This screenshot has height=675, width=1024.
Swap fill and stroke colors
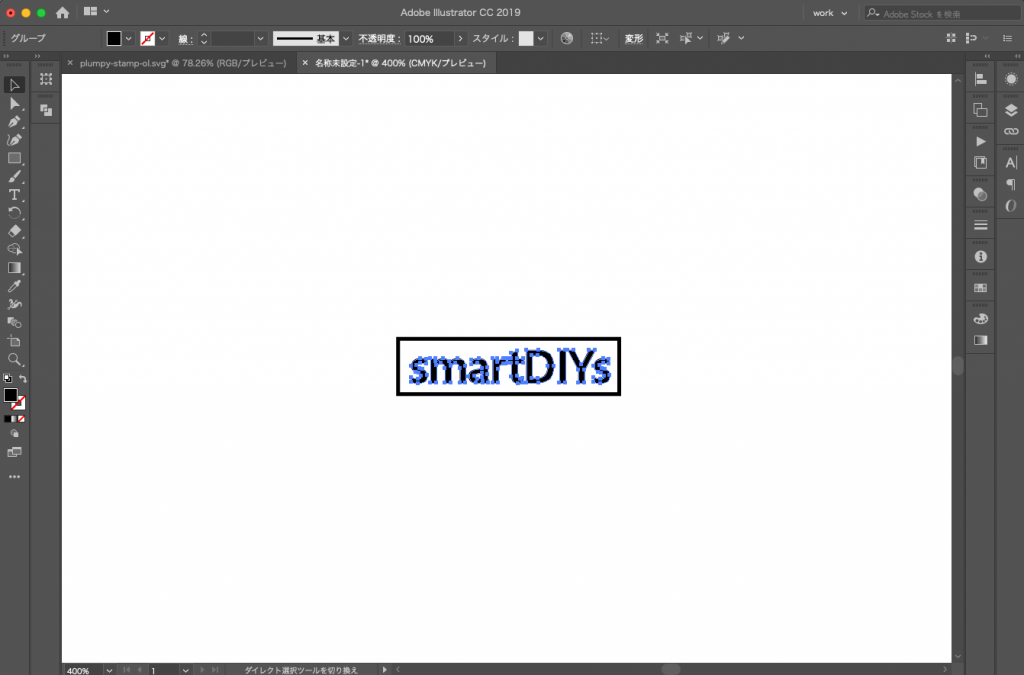23,379
